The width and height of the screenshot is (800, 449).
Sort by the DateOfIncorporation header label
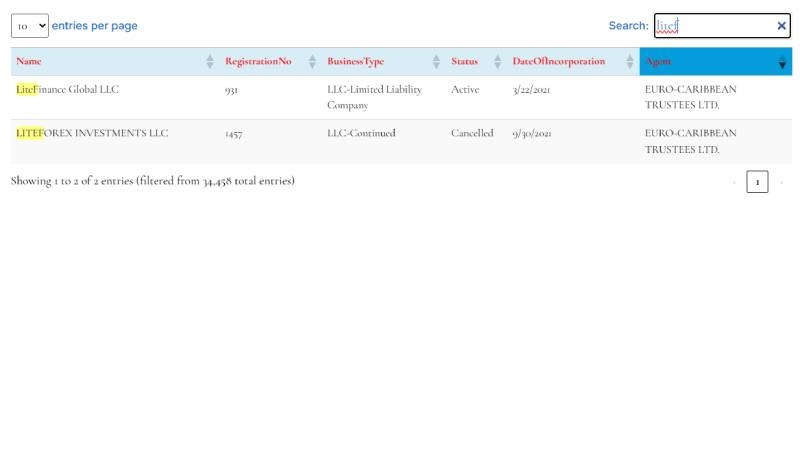pyautogui.click(x=558, y=62)
